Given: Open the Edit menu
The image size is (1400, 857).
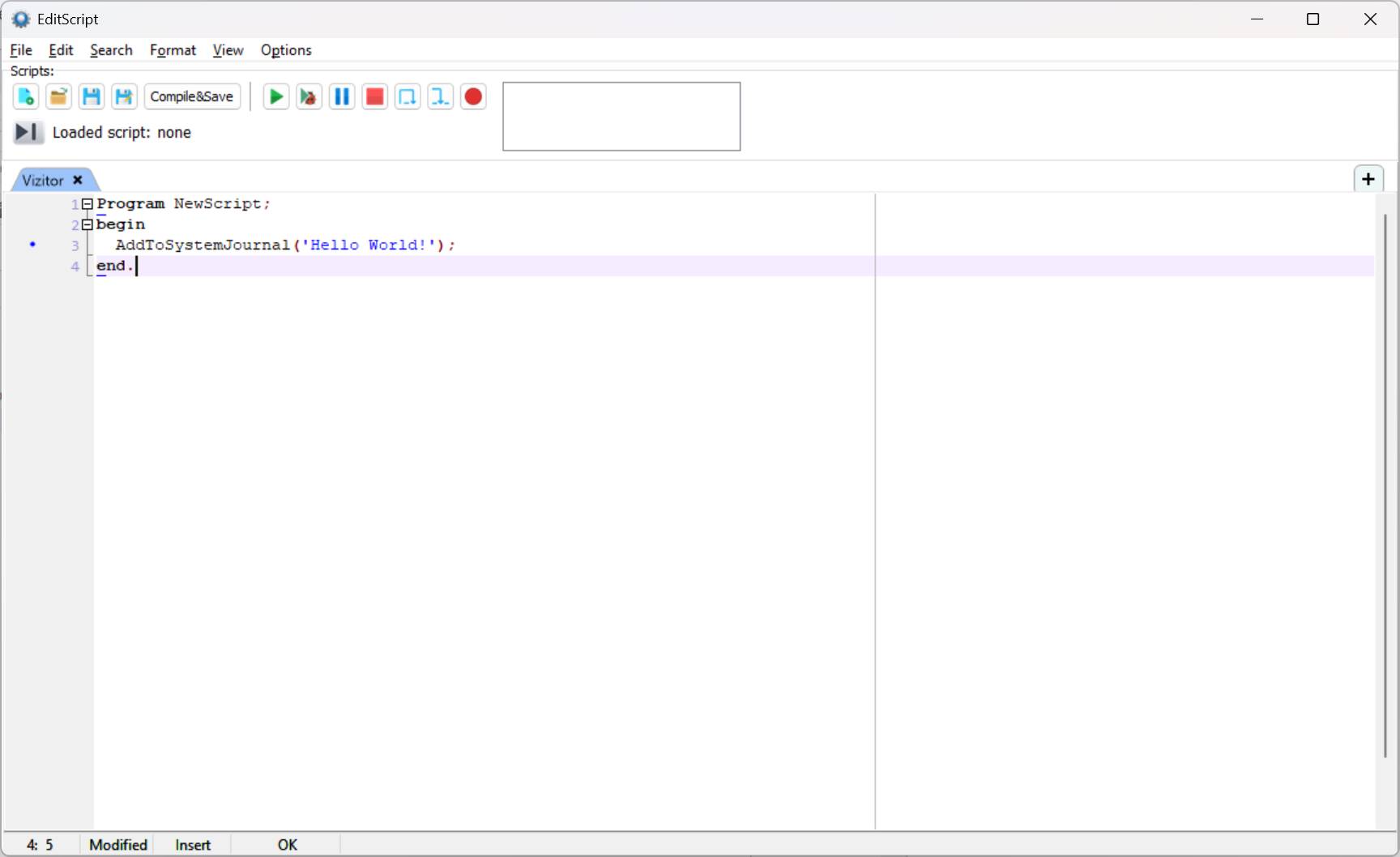Looking at the screenshot, I should pyautogui.click(x=61, y=50).
